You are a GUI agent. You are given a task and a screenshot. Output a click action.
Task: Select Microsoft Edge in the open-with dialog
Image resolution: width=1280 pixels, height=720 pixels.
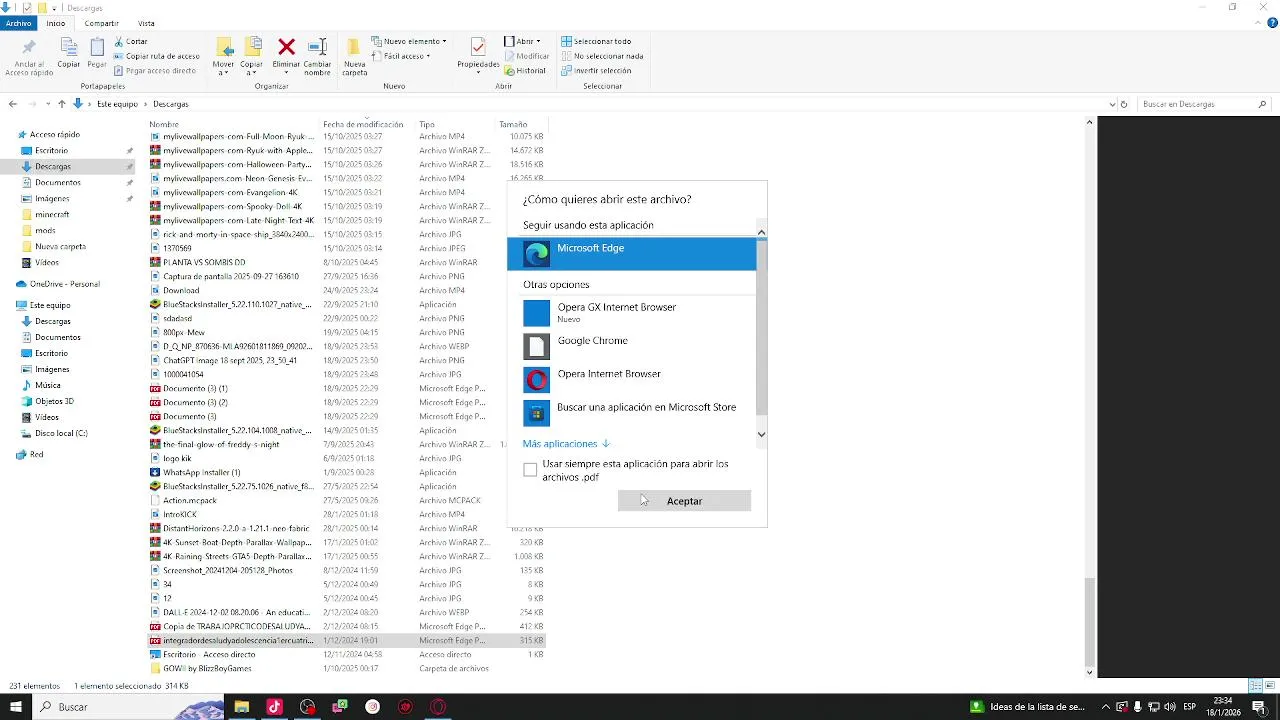(x=631, y=253)
